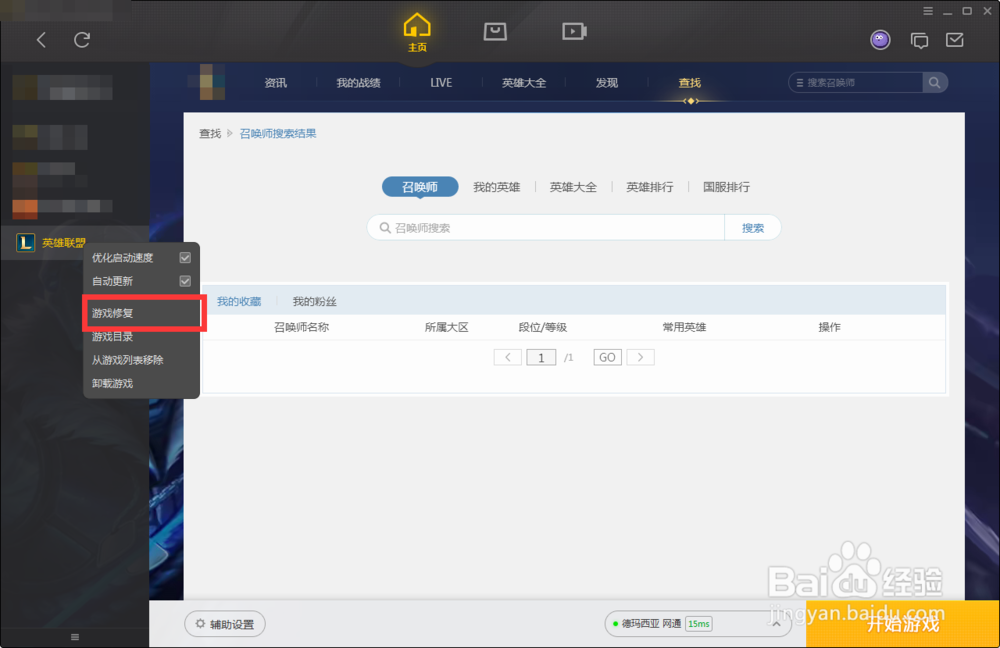
Task: Open the live streaming icon at top
Action: (x=574, y=31)
